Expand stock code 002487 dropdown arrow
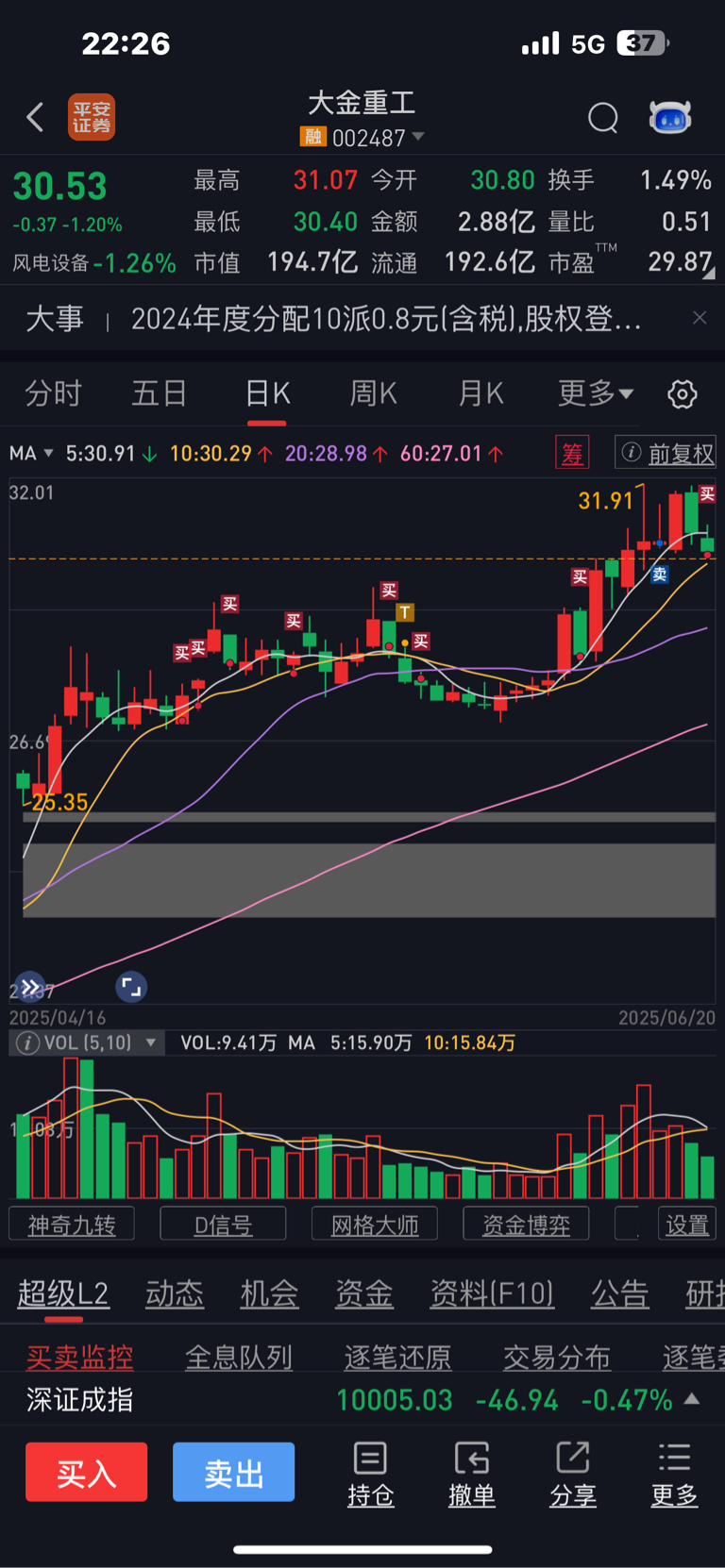Image resolution: width=725 pixels, height=1568 pixels. pyautogui.click(x=418, y=137)
